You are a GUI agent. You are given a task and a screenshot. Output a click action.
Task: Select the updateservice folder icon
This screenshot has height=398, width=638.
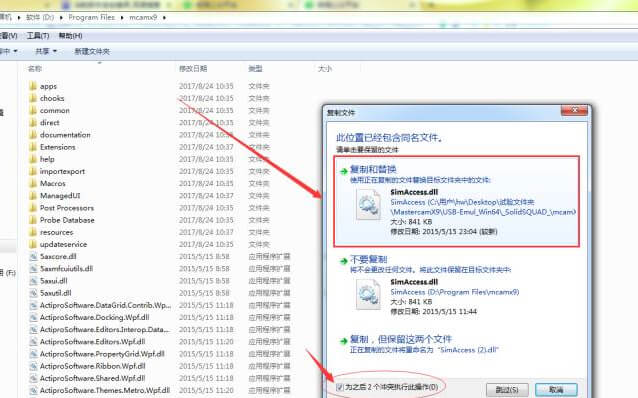click(x=33, y=245)
